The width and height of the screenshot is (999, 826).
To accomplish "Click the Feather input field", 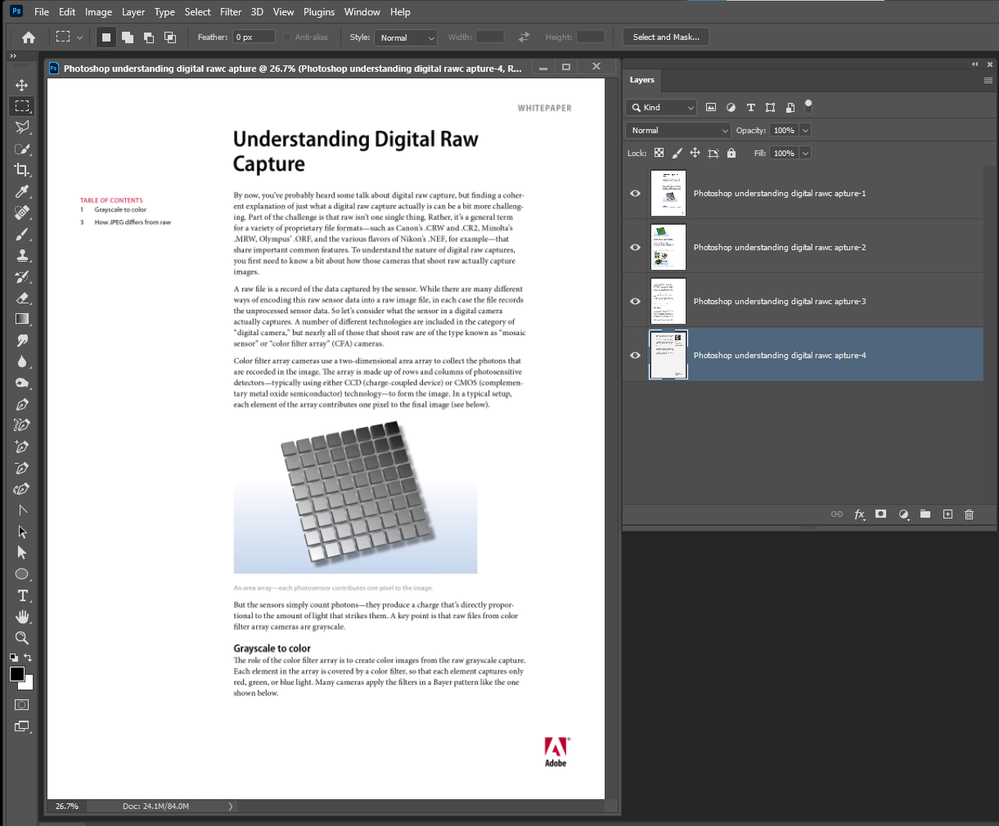I will [253, 37].
